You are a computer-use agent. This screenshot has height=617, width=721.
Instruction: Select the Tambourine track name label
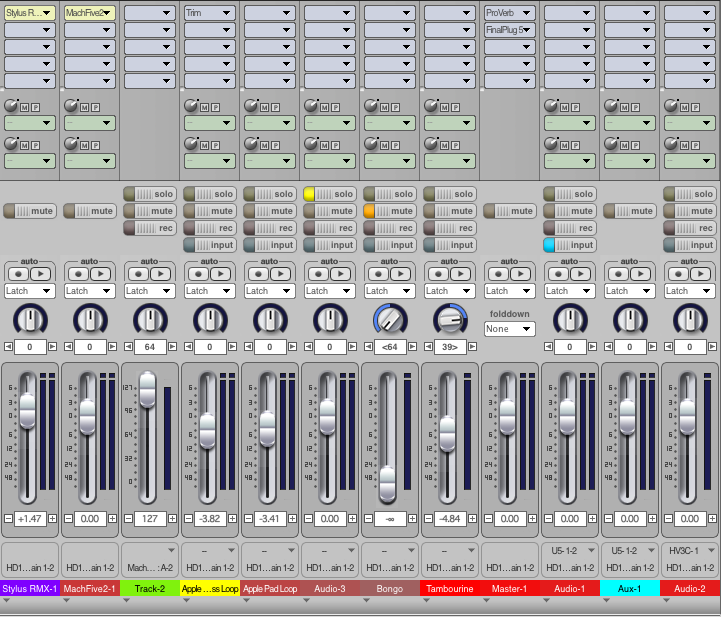pyautogui.click(x=450, y=588)
